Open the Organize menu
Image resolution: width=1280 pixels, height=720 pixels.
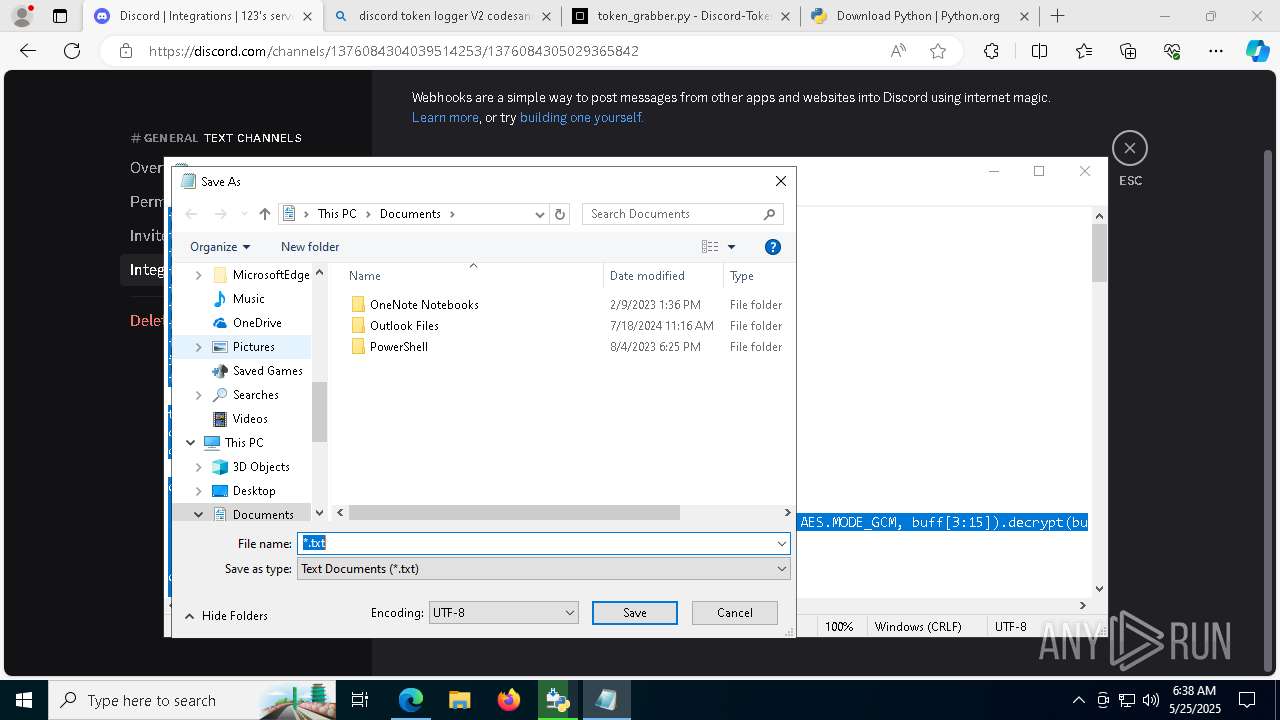tap(220, 247)
